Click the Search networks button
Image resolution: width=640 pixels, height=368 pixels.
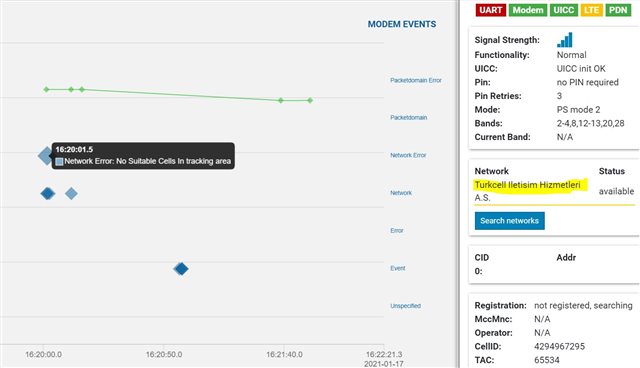(509, 221)
